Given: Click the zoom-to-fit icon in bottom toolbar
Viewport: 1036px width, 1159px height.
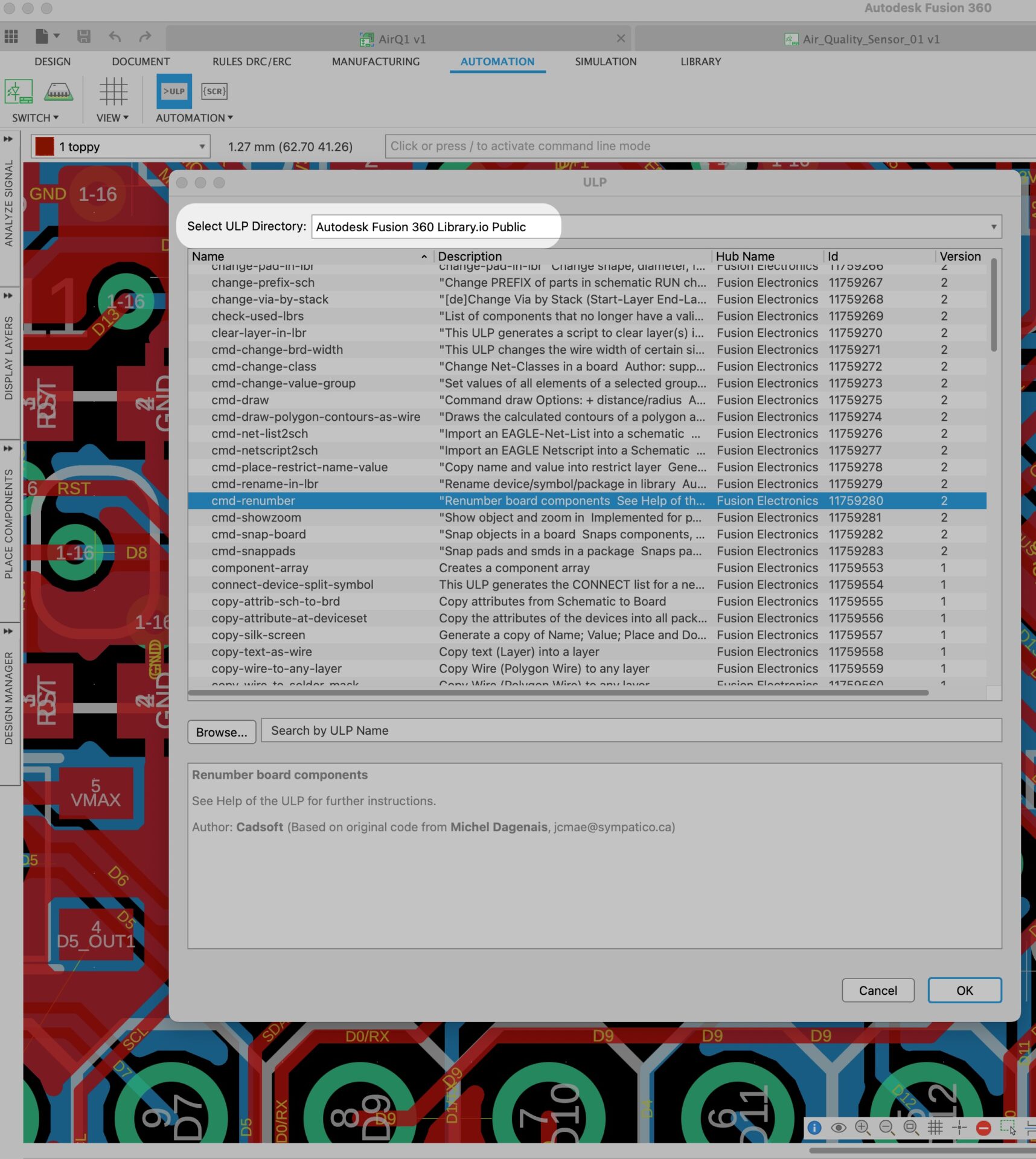Looking at the screenshot, I should pos(911,1127).
